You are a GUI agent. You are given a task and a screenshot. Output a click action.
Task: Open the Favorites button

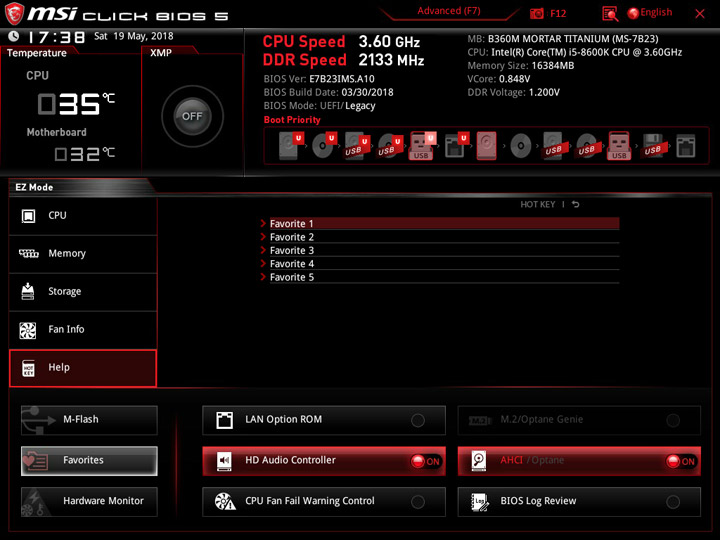pos(89,461)
